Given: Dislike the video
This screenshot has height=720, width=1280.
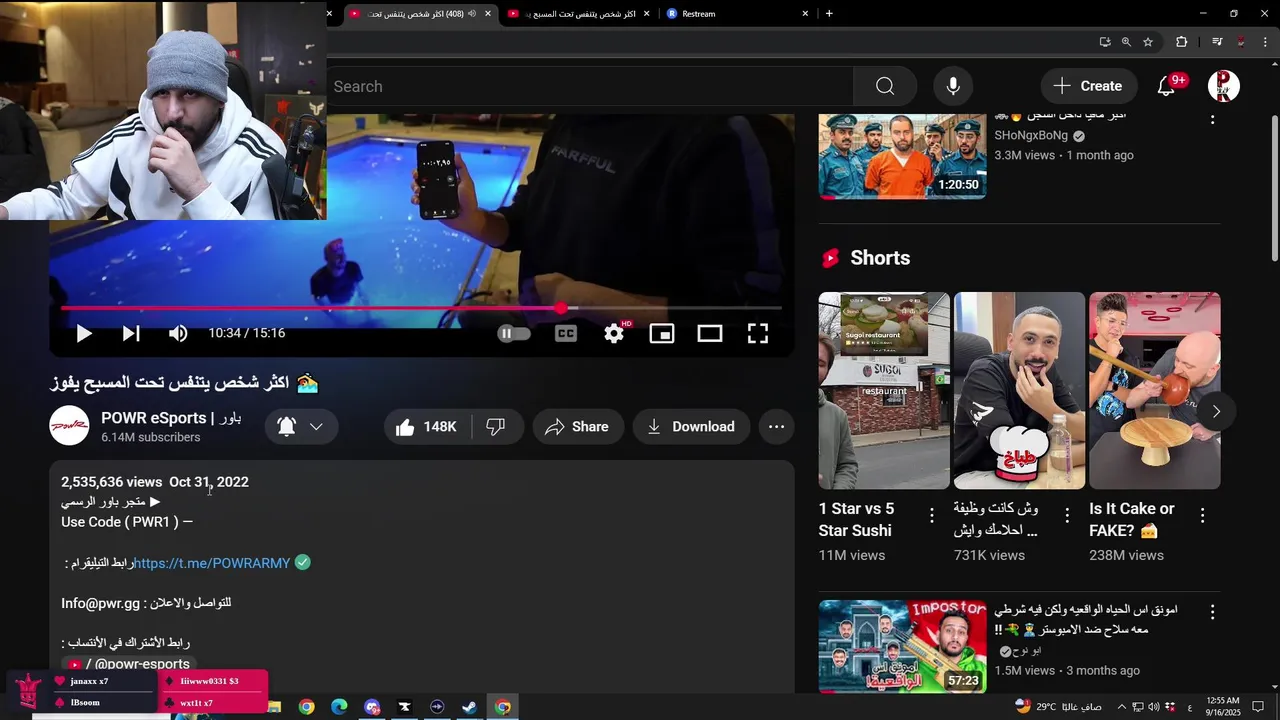Looking at the screenshot, I should pyautogui.click(x=495, y=427).
